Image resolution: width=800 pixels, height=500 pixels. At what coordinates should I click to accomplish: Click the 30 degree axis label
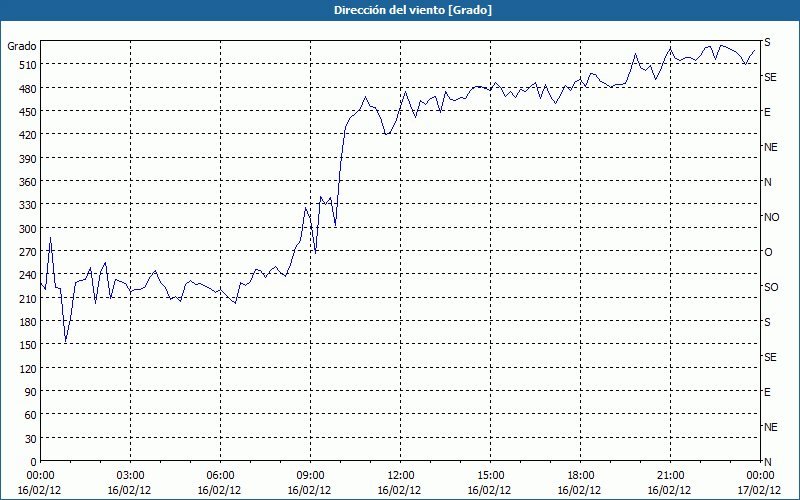pyautogui.click(x=31, y=439)
